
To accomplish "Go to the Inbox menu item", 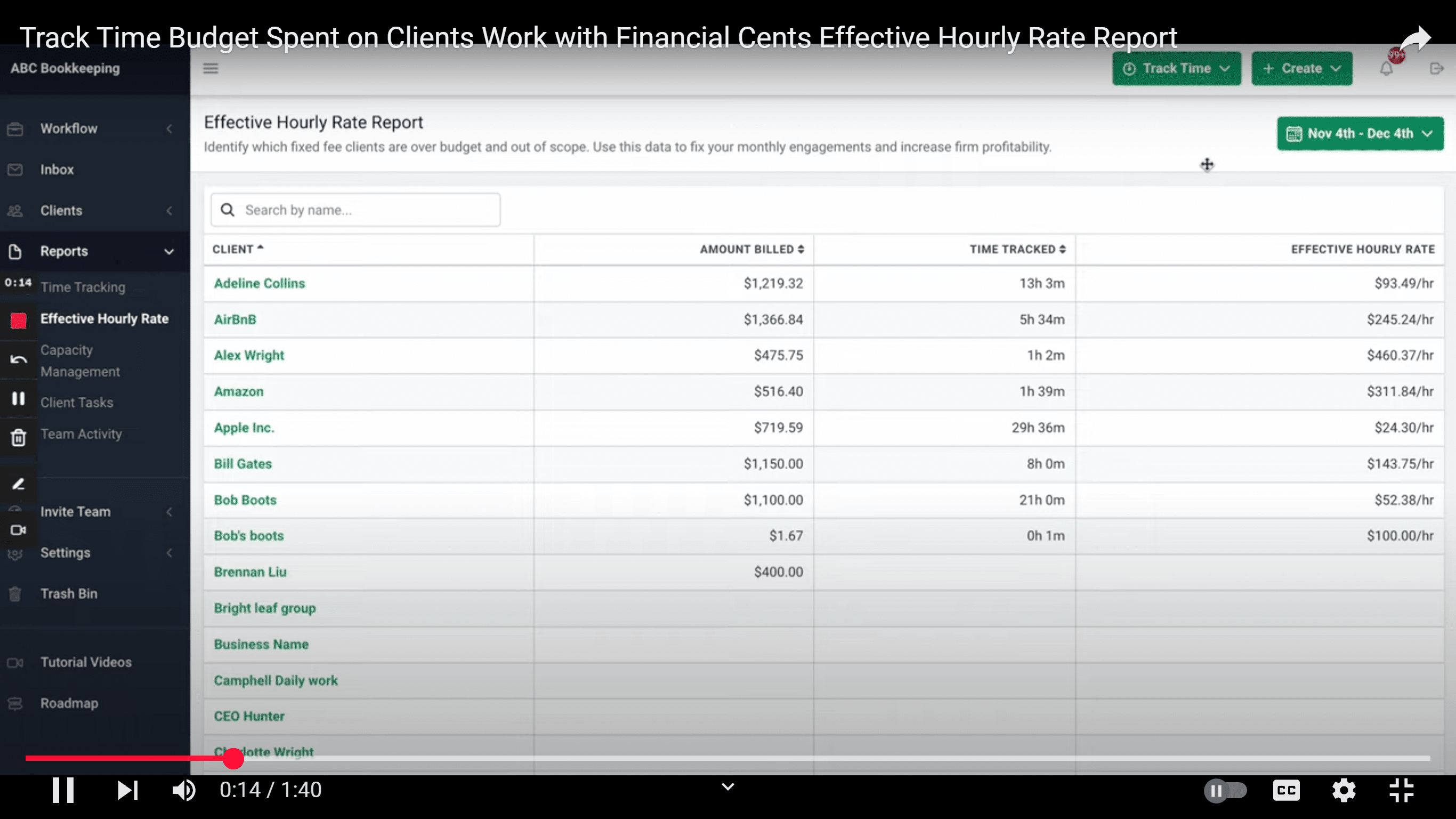I will tap(56, 170).
